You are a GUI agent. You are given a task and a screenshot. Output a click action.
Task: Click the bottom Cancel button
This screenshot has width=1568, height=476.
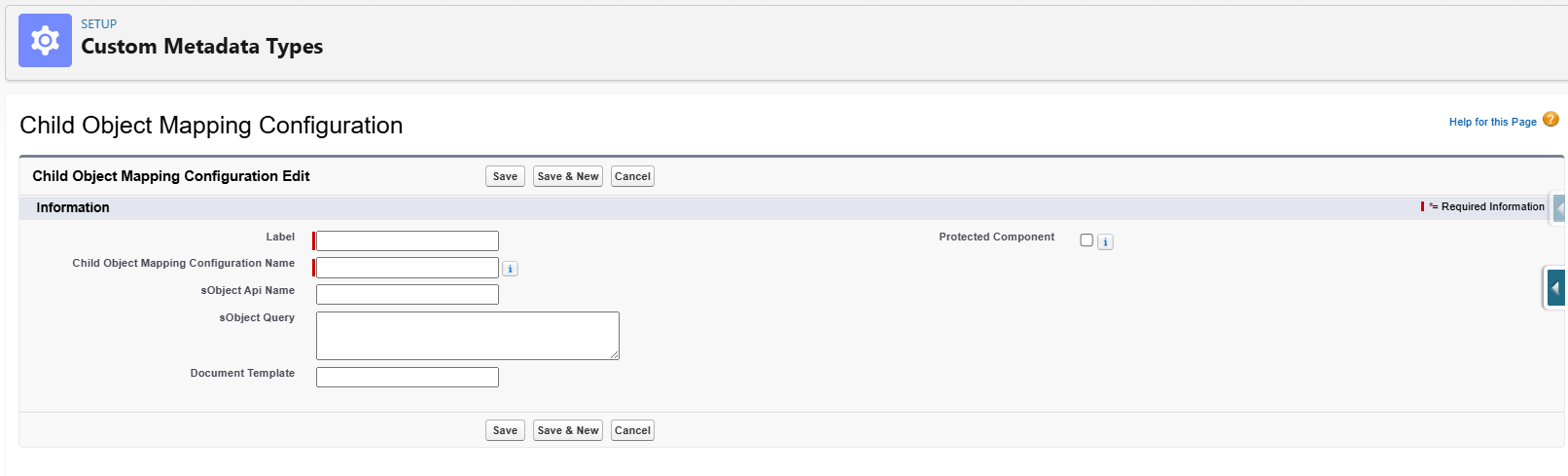point(632,430)
